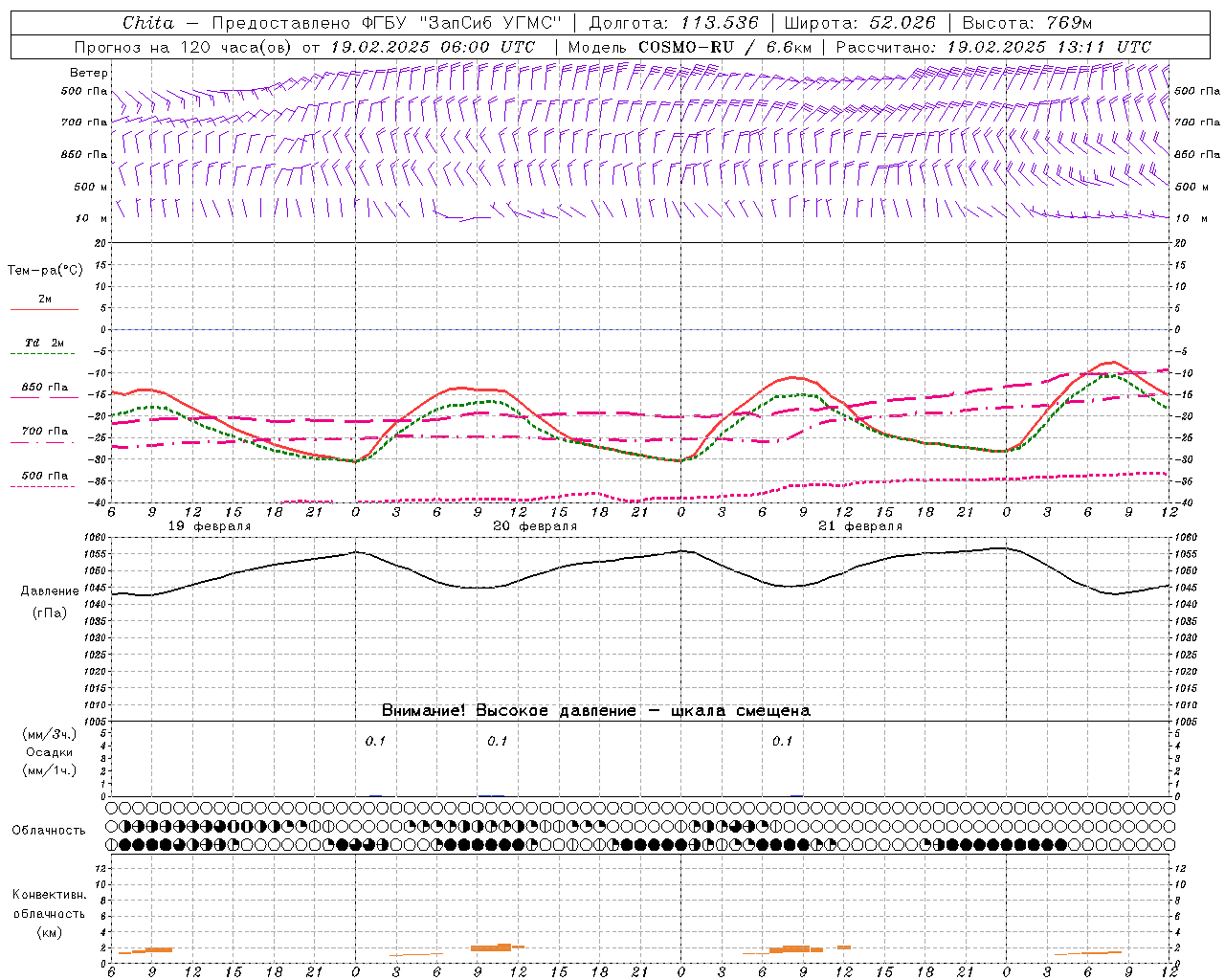Click the warning "Внимание! Высокое давление — шкала смещена"
The height and width of the screenshot is (980, 1225).
pos(595,711)
